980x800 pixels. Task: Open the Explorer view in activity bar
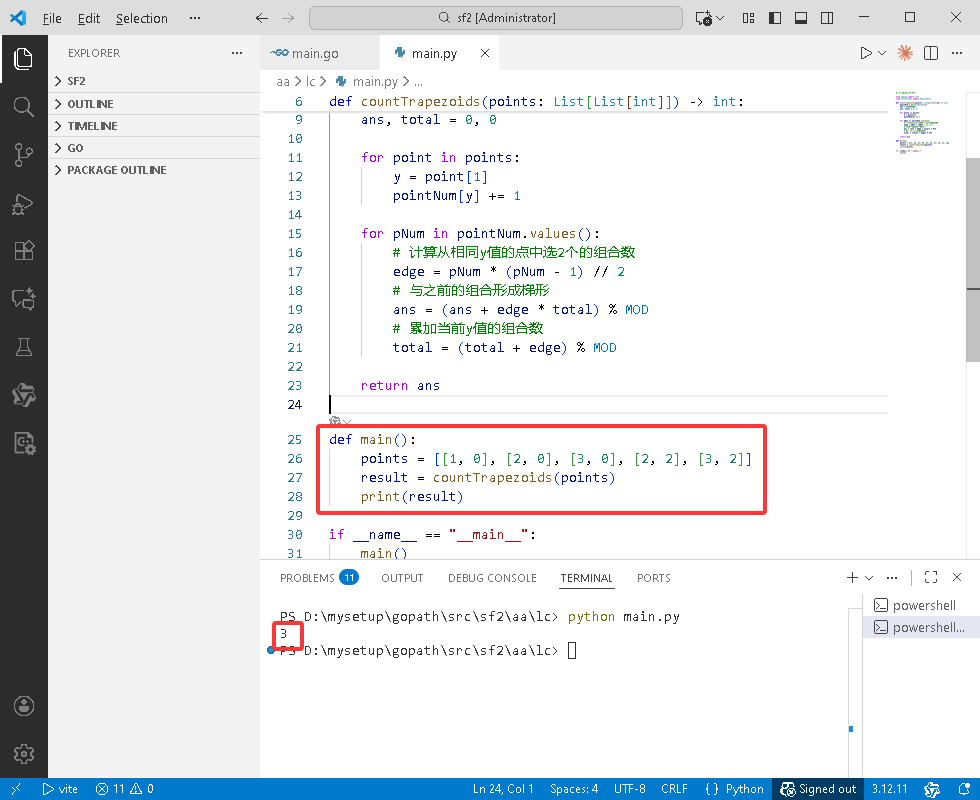click(x=24, y=59)
